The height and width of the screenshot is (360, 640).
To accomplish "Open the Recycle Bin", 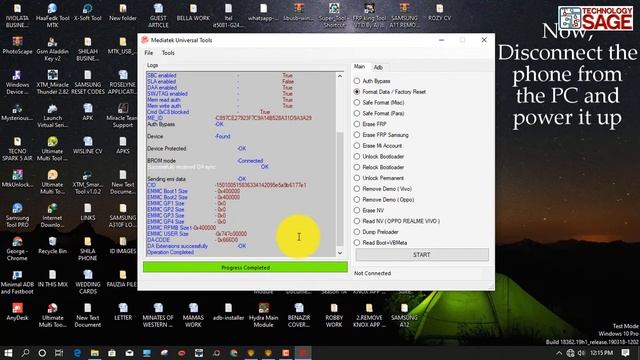I will 52,245.
